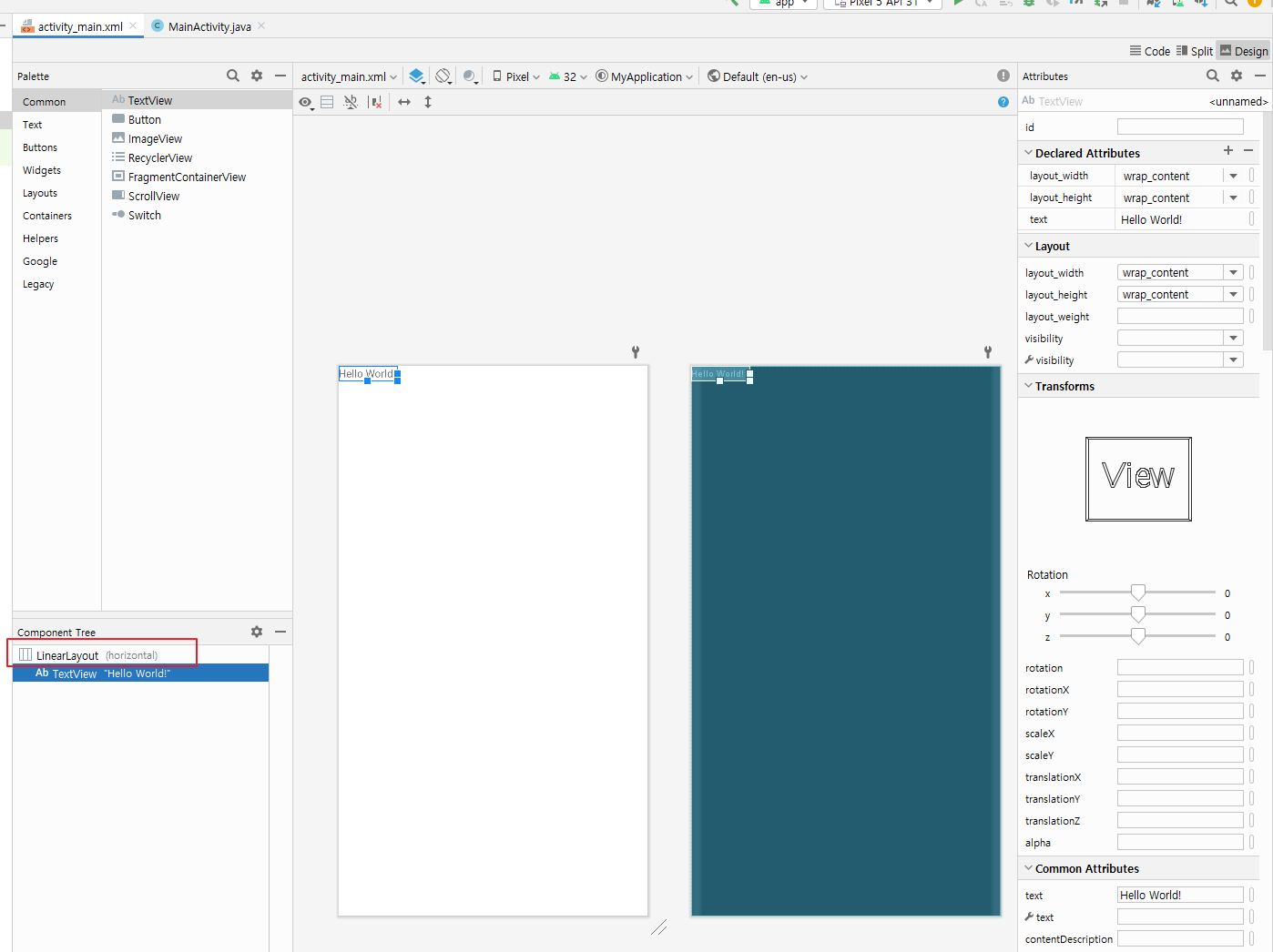
Task: Open the activity_main.xml file dropdown in toolbar
Action: pos(349,76)
